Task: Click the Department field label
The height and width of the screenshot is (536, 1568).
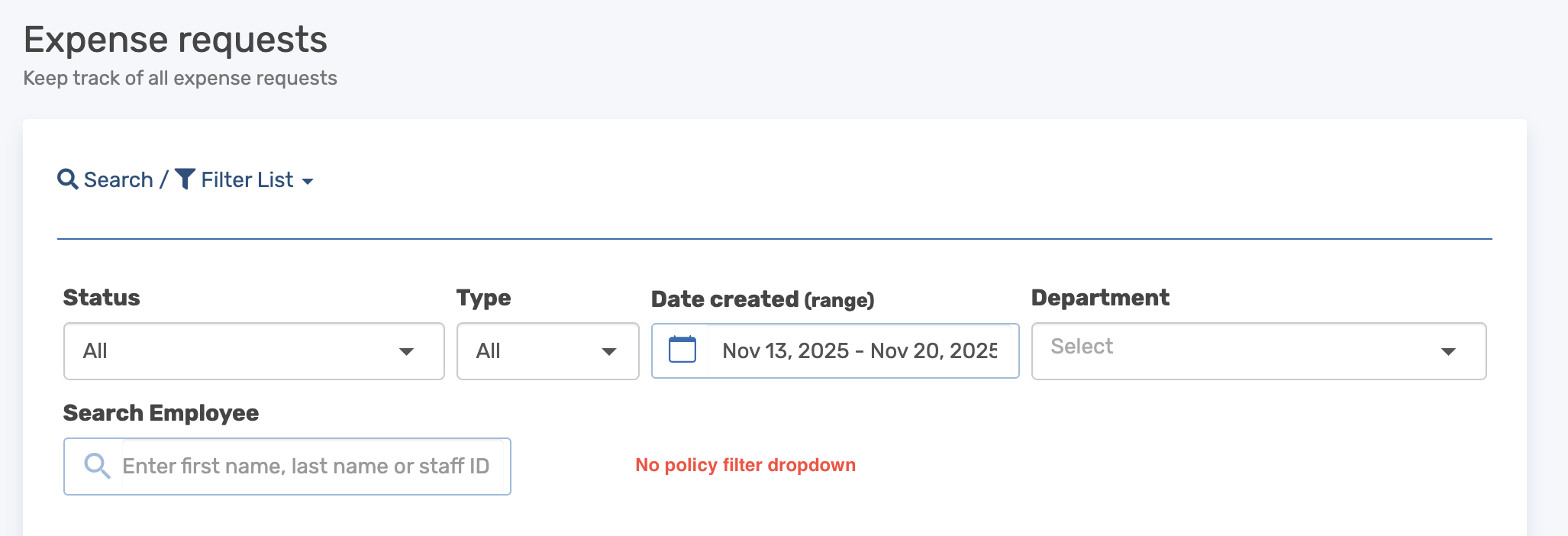Action: 1100,297
